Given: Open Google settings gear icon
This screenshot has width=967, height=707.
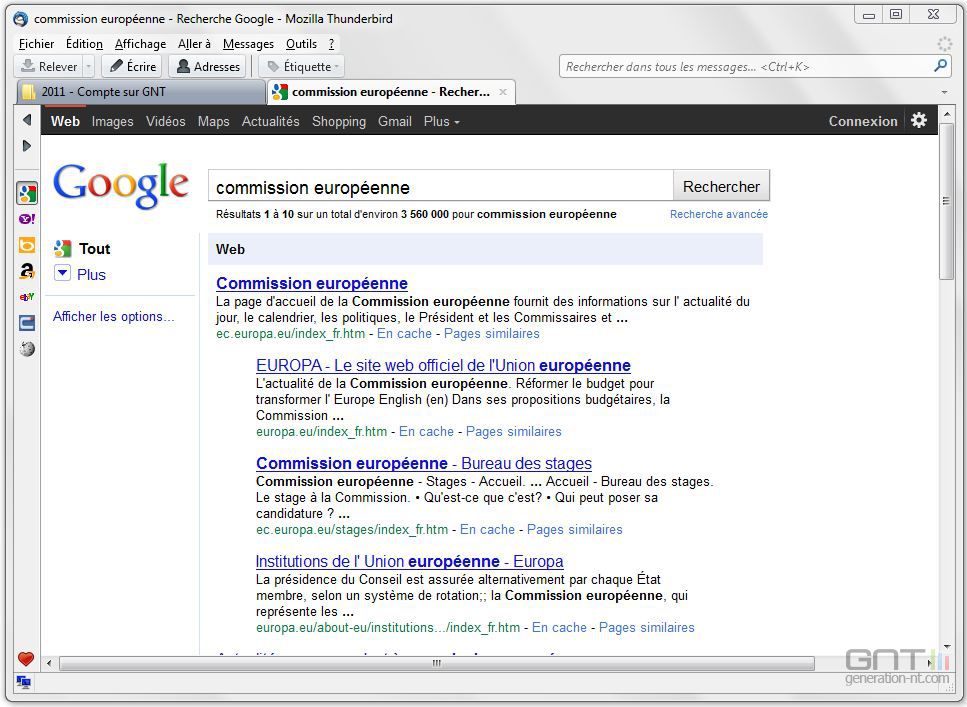Looking at the screenshot, I should (x=919, y=120).
